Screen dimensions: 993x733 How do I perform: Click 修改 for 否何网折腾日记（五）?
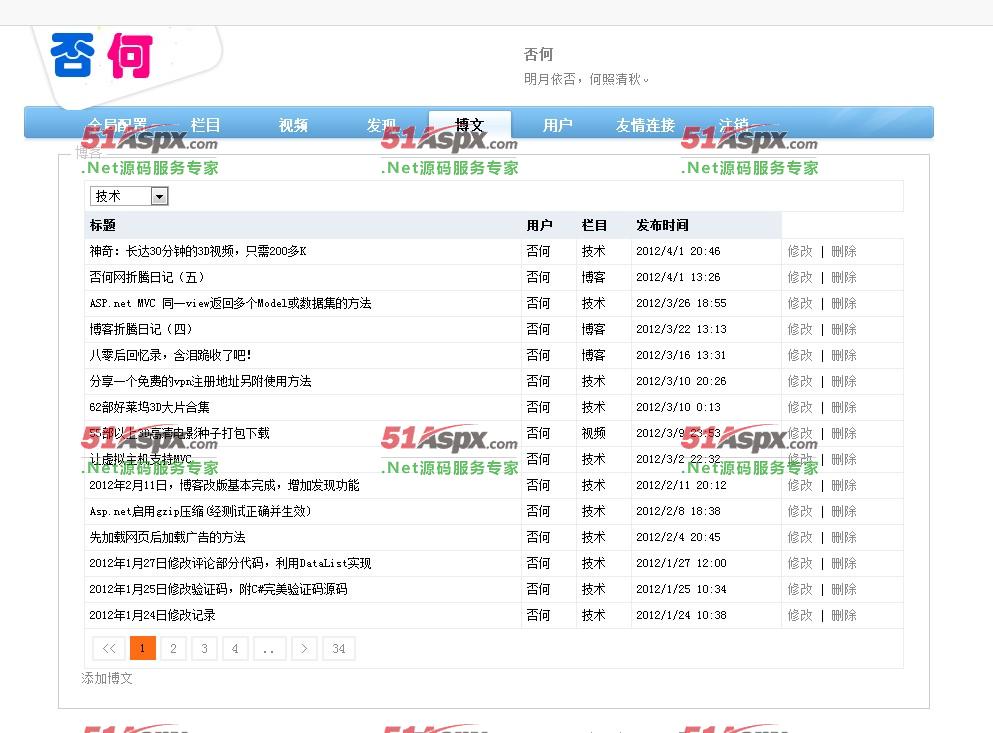point(800,277)
